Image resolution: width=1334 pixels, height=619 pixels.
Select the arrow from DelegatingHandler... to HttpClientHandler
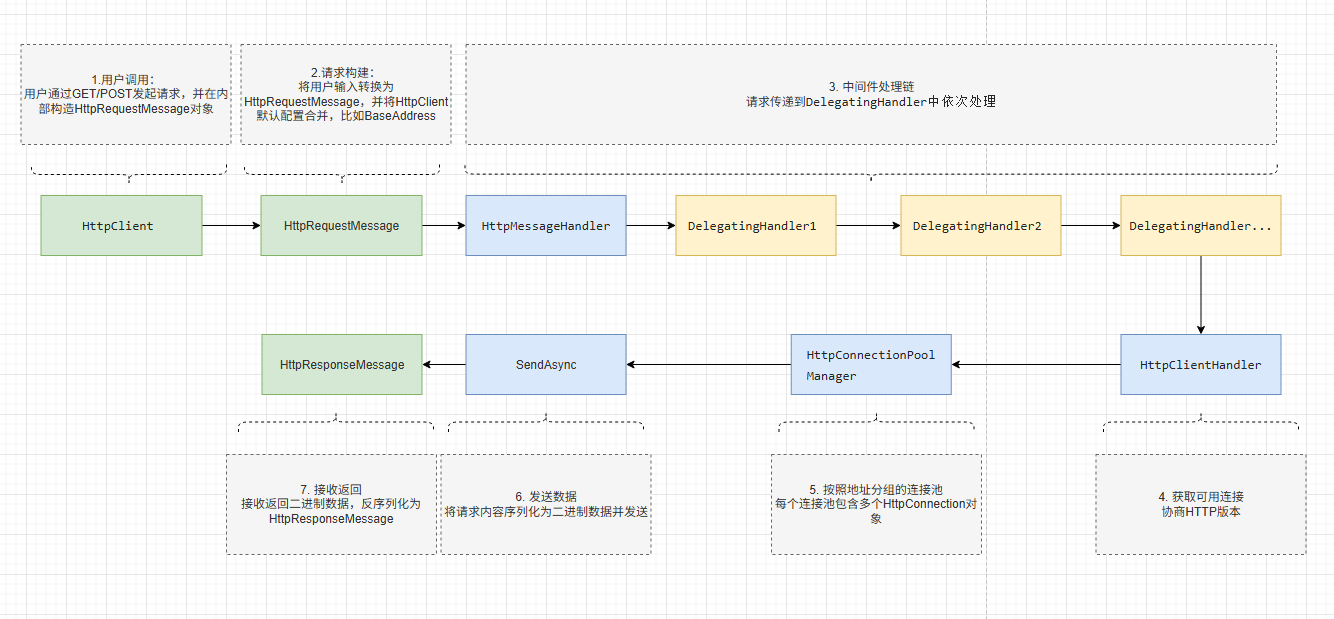(x=1200, y=295)
